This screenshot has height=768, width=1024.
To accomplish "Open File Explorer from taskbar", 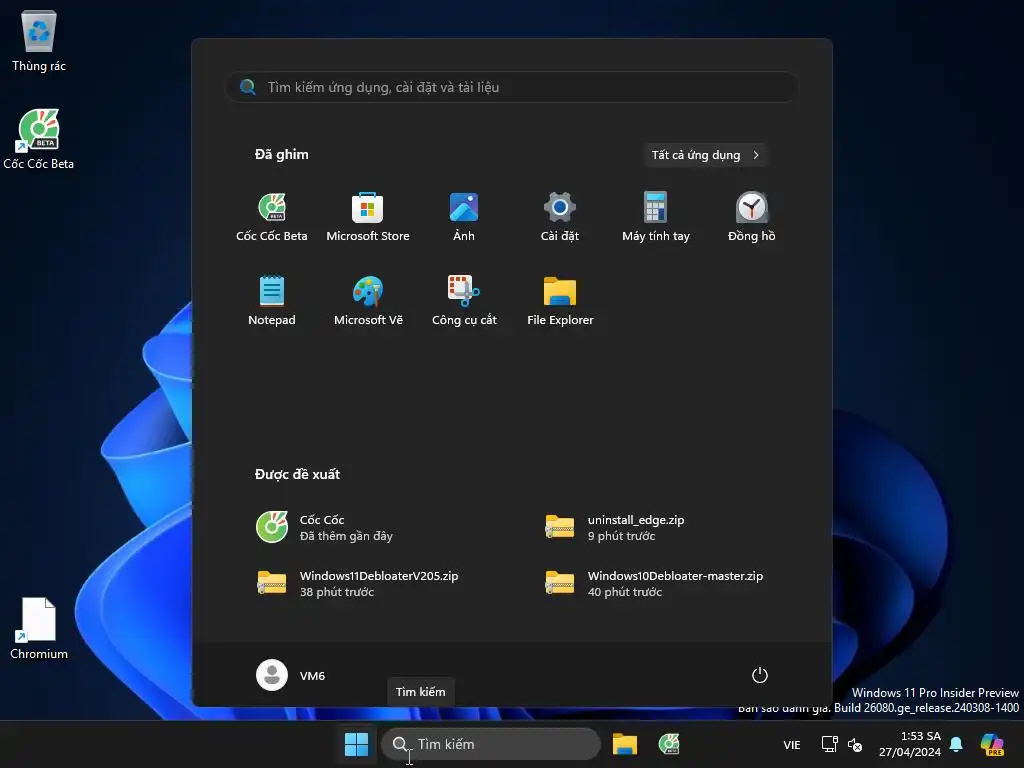I will (x=624, y=744).
